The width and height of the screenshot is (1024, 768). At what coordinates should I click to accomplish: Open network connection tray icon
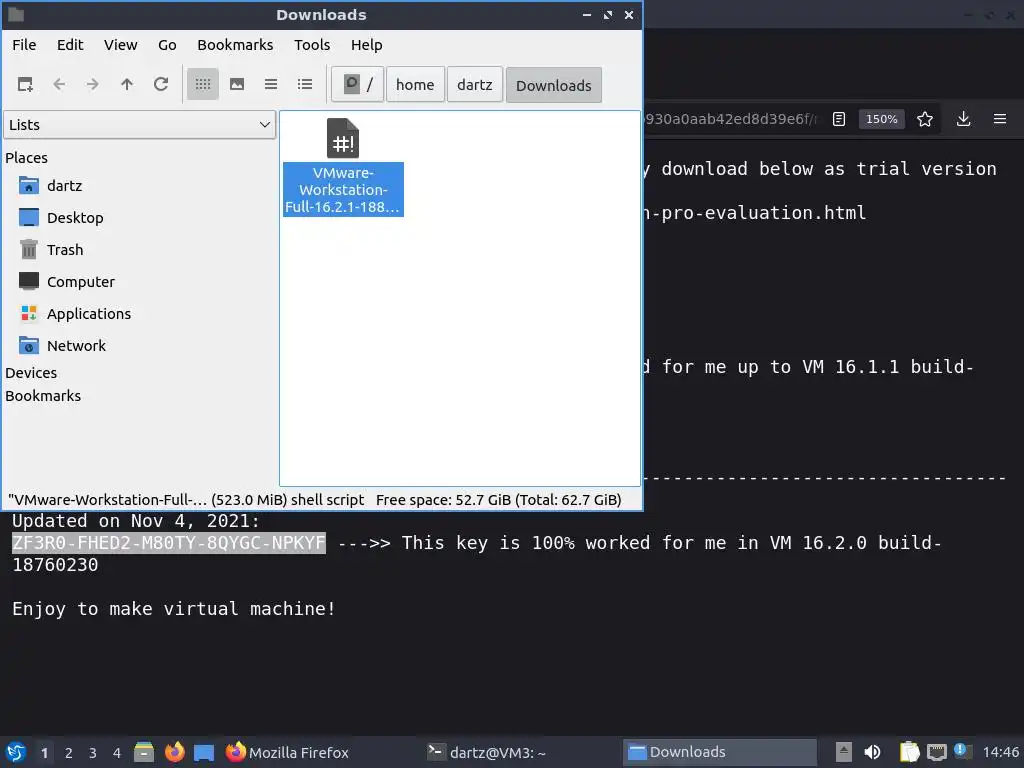[936, 753]
